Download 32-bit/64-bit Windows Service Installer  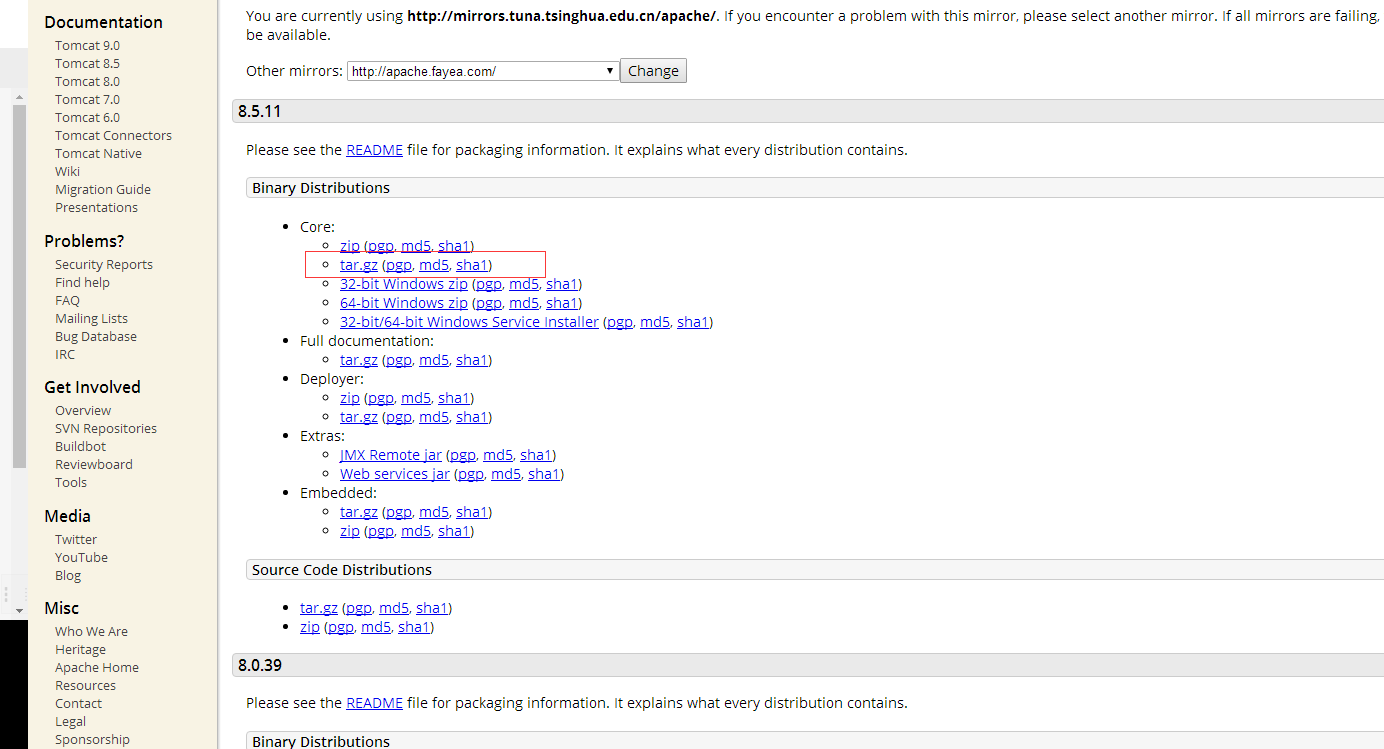pos(469,322)
